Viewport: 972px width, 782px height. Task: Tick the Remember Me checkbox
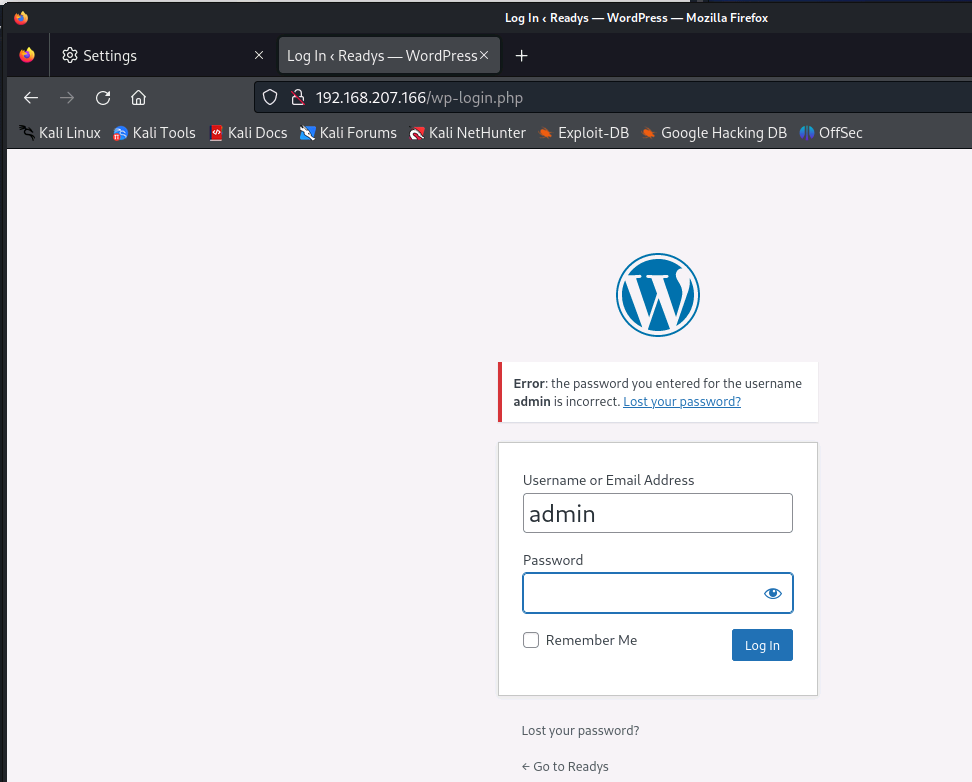tap(531, 640)
